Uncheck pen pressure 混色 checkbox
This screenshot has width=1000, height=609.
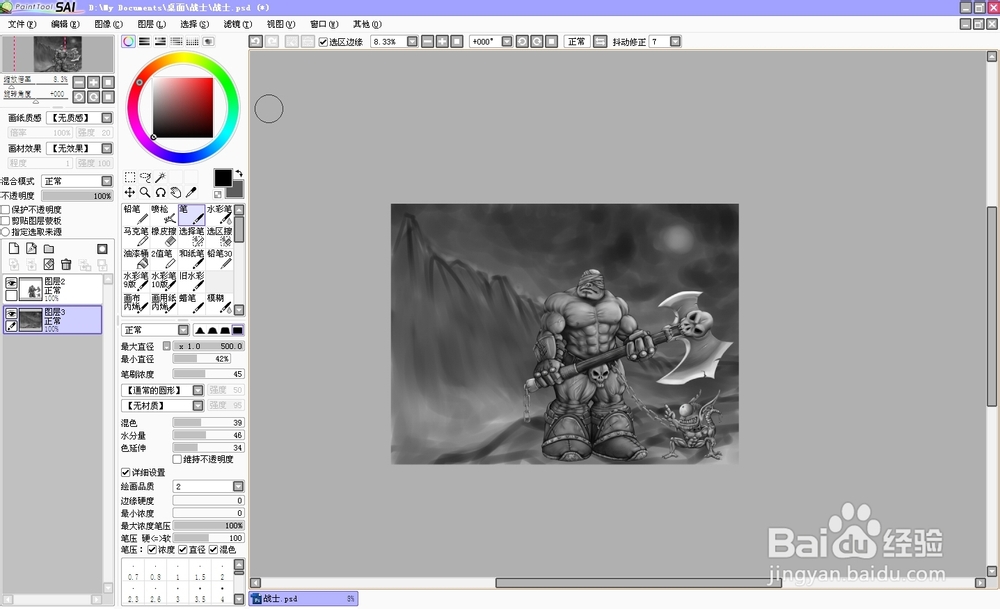[x=214, y=550]
